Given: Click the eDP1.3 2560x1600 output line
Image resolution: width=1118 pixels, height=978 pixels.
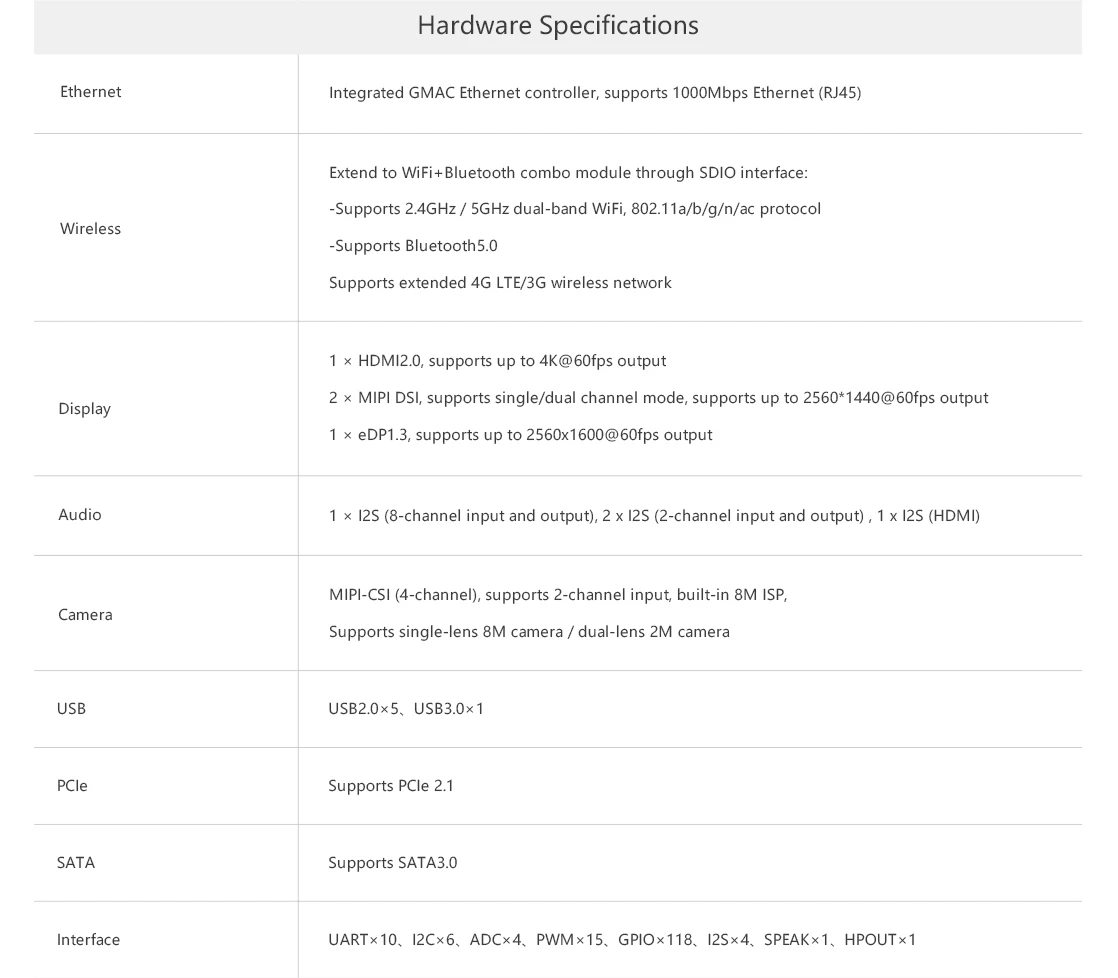Looking at the screenshot, I should pyautogui.click(x=520, y=435).
